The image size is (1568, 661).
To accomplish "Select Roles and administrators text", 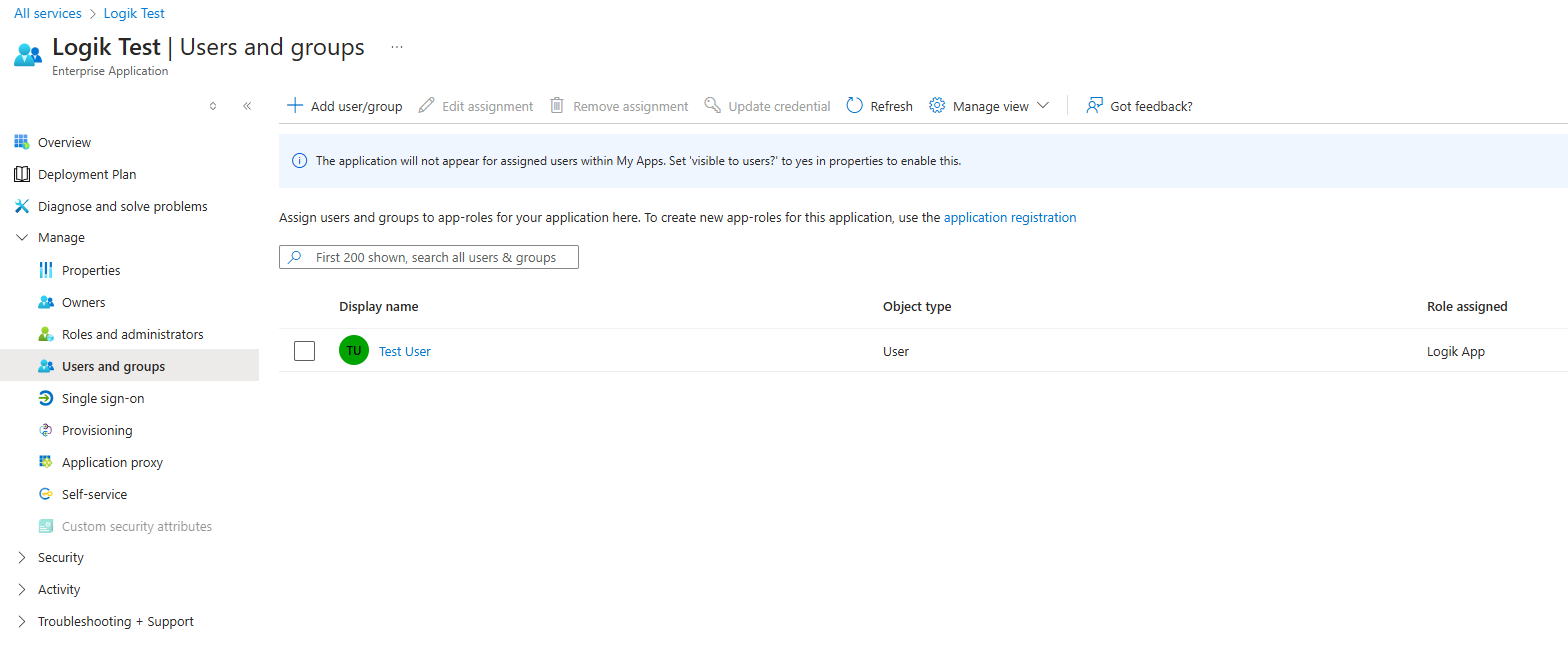I will tap(133, 334).
